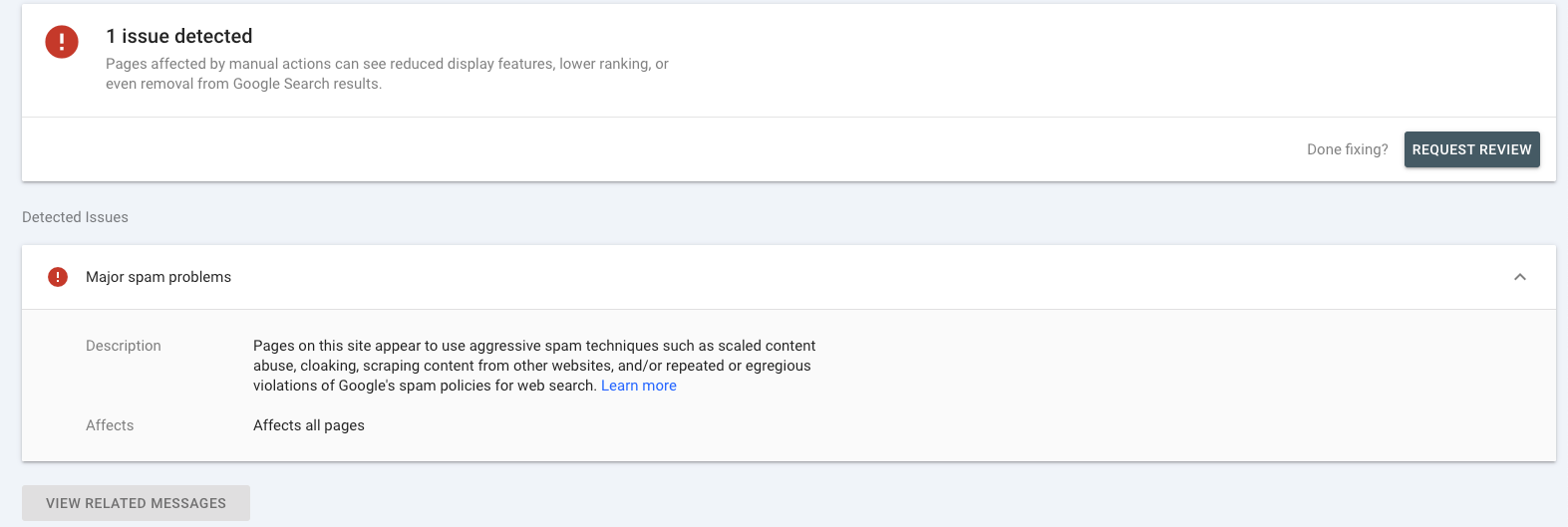The height and width of the screenshot is (527, 1568).
Task: Select the Major spam problems row title
Action: 158,277
